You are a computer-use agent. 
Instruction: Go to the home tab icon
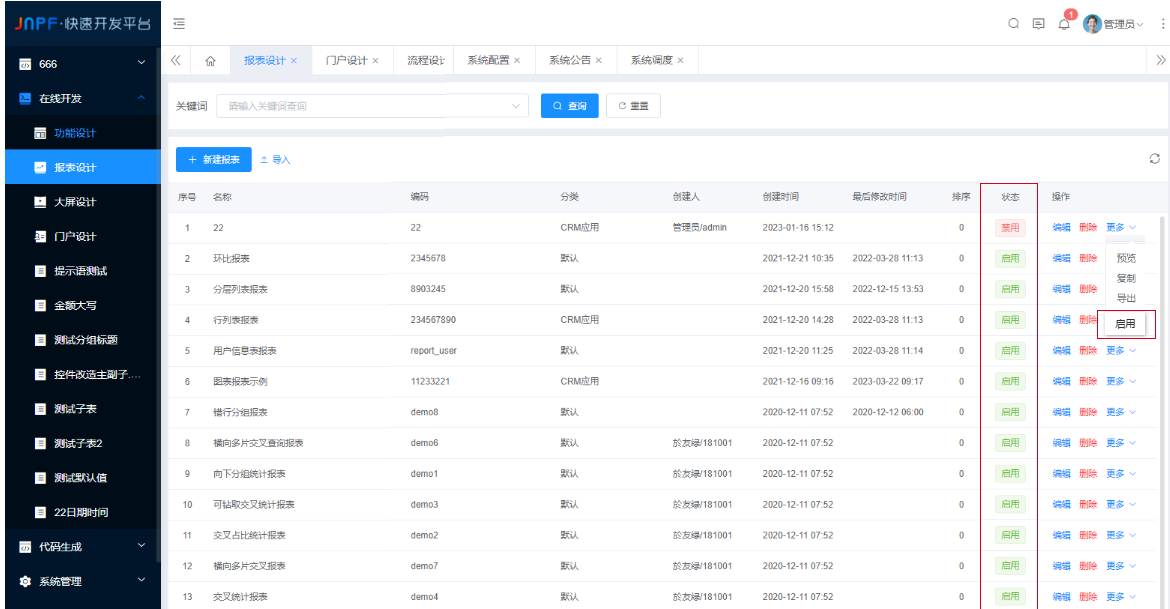coord(210,60)
